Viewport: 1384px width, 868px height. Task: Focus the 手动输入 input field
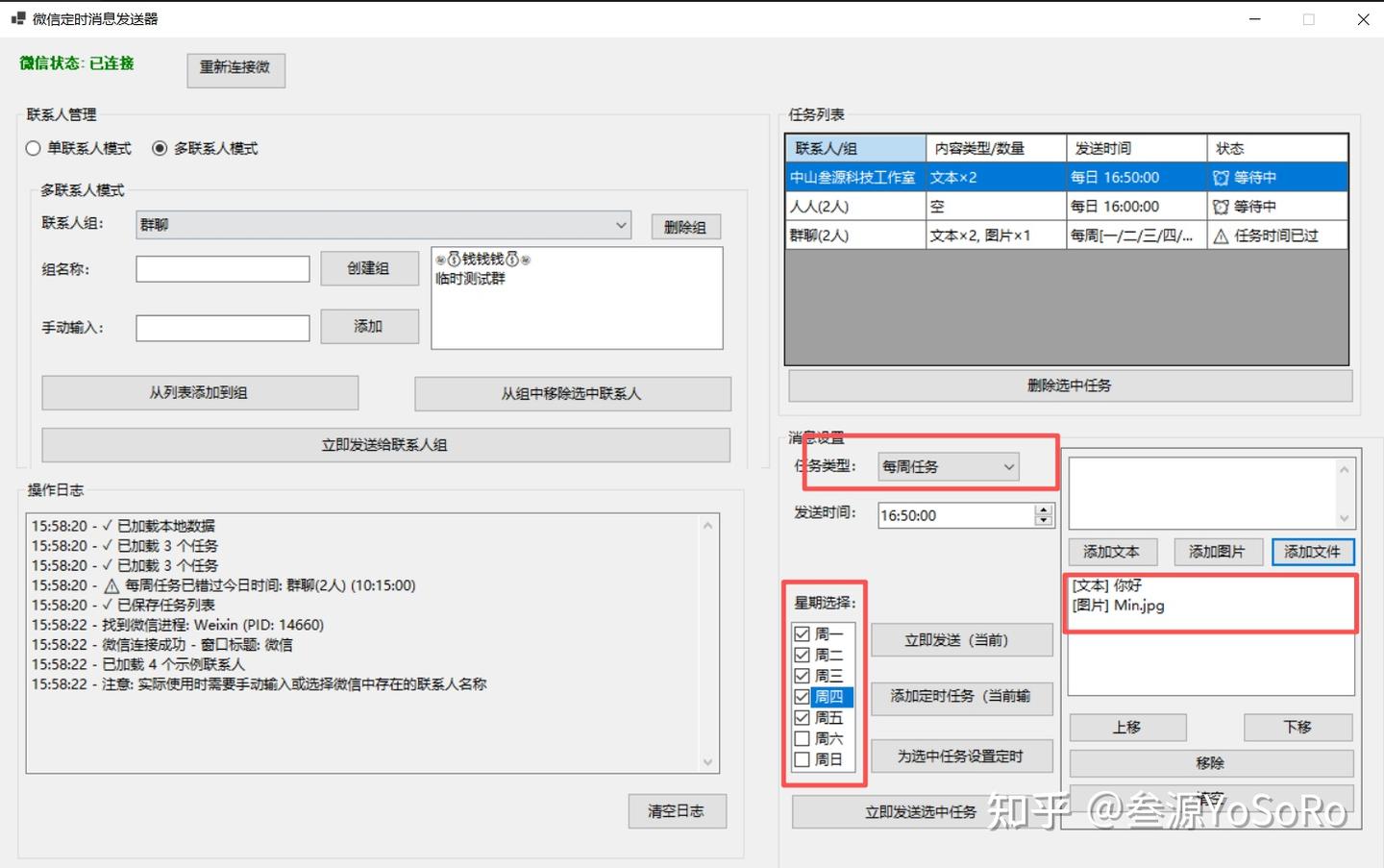[x=223, y=328]
